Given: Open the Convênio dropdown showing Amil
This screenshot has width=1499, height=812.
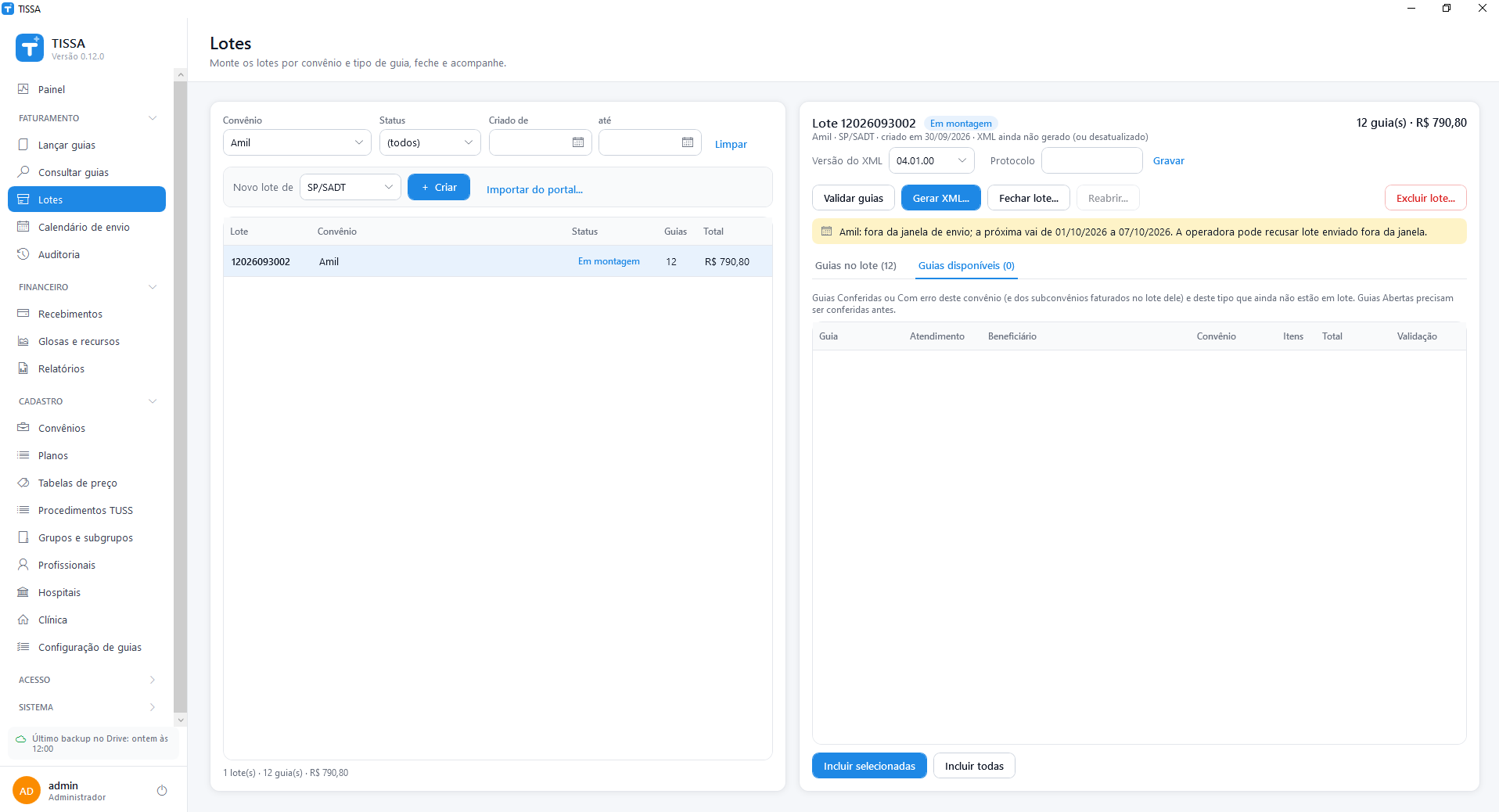Looking at the screenshot, I should (297, 142).
